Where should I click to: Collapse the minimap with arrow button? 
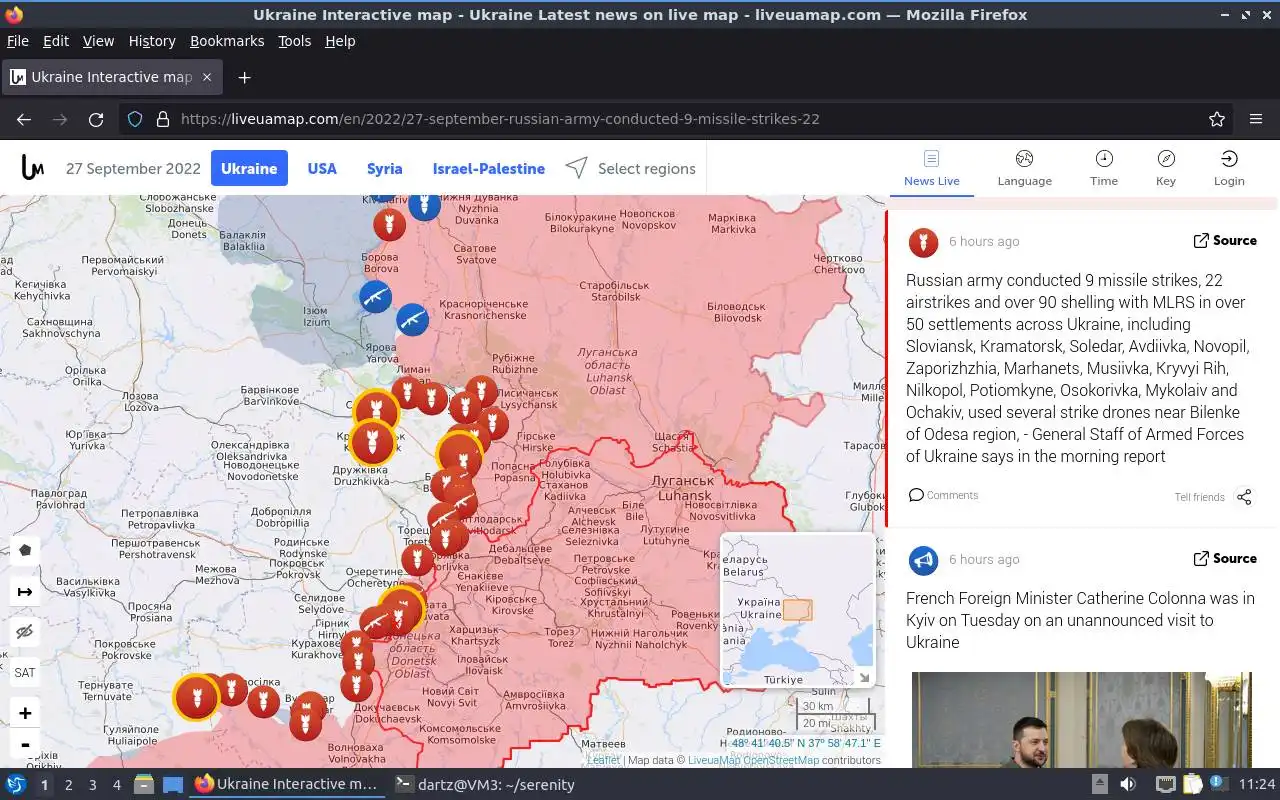(864, 677)
